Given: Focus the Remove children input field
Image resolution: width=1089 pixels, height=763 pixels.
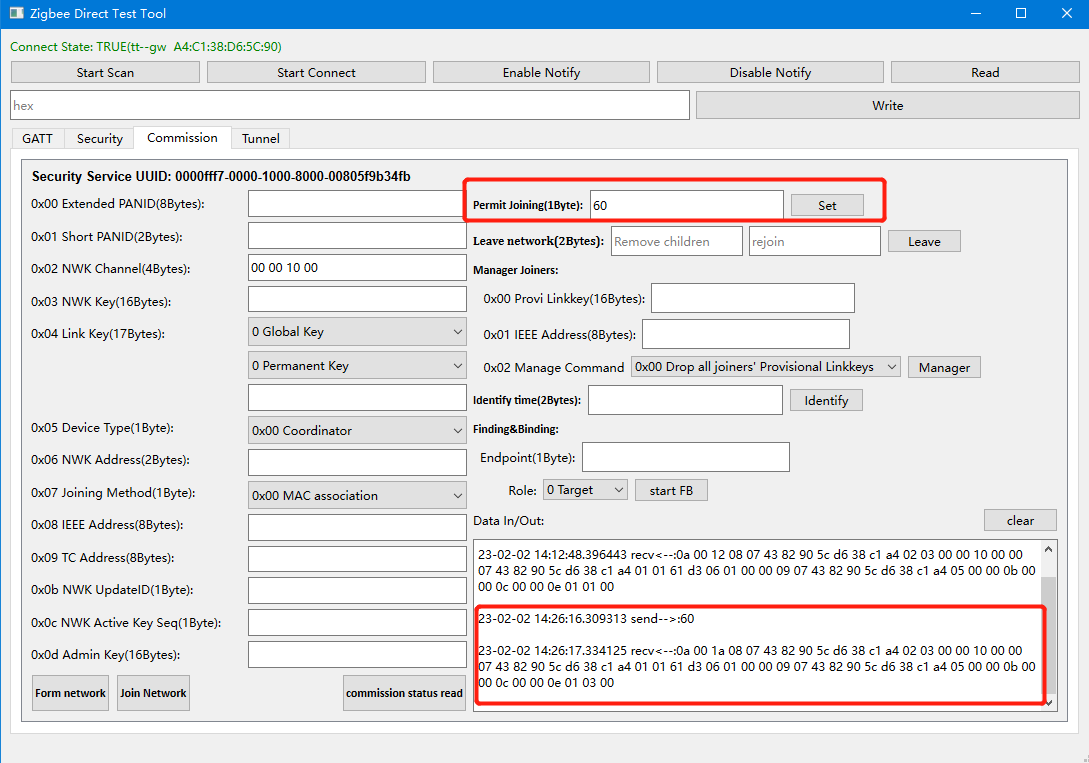Looking at the screenshot, I should coord(676,241).
